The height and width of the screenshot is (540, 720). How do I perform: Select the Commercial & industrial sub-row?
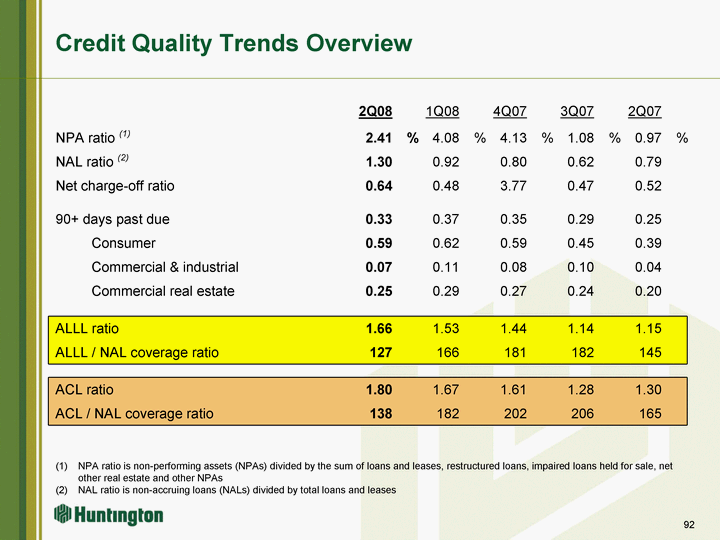coord(165,267)
